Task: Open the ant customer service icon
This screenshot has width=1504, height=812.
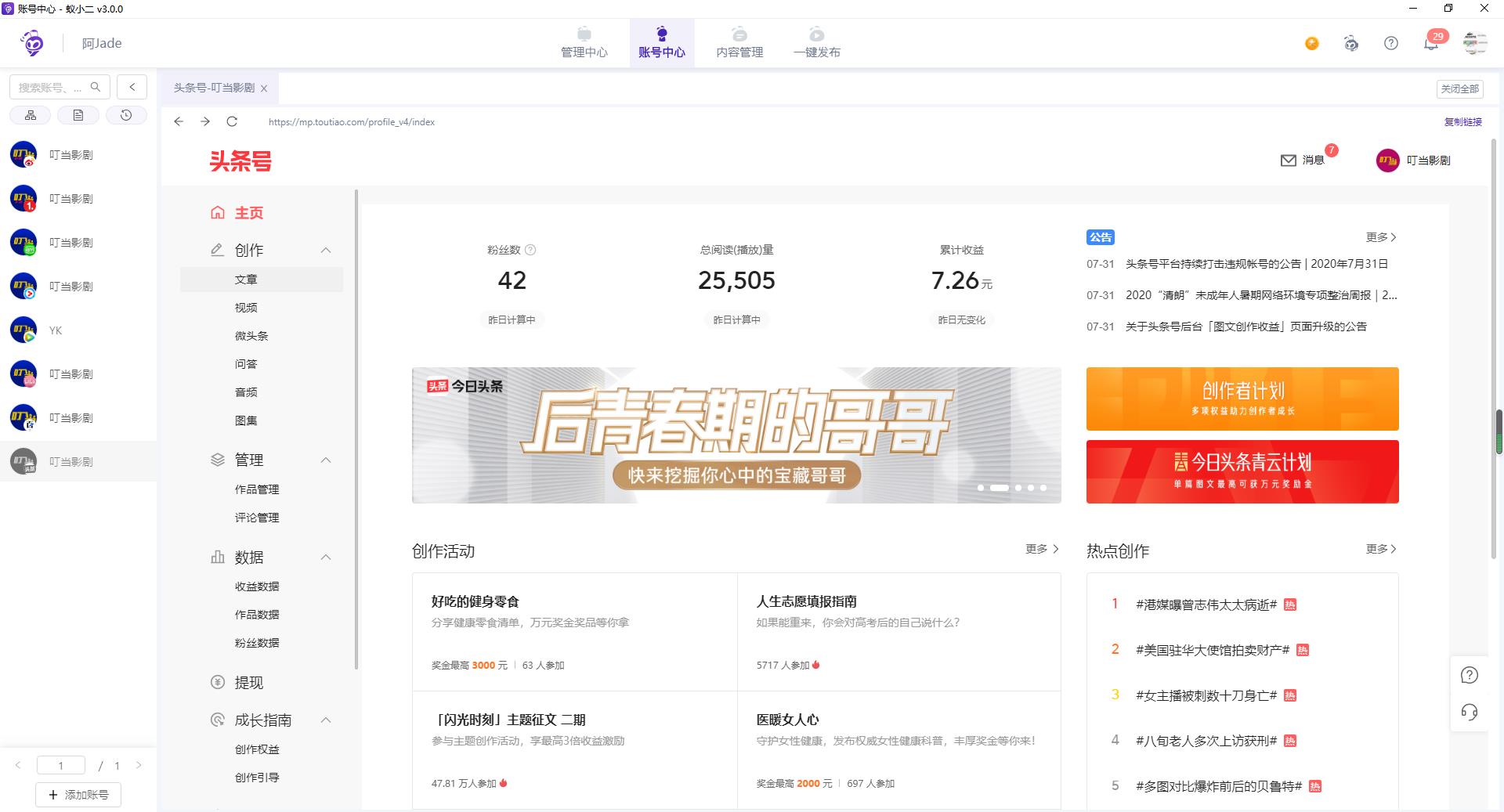Action: [1351, 44]
